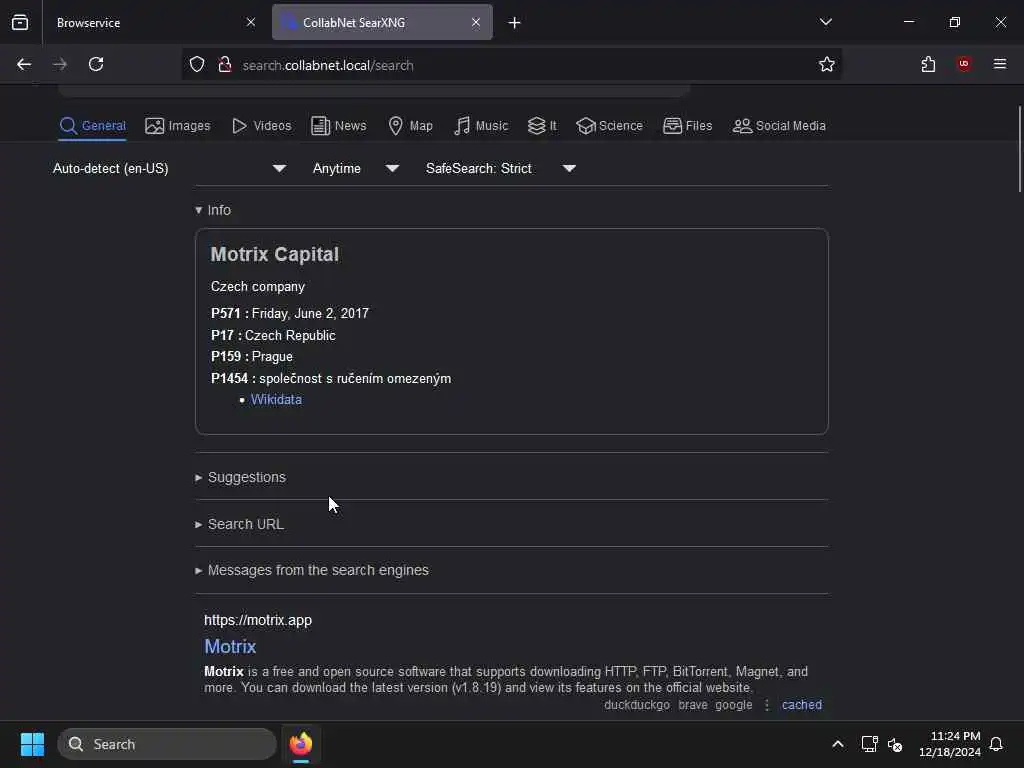The width and height of the screenshot is (1024, 768).
Task: Open a new tab with plus button
Action: [x=515, y=23]
